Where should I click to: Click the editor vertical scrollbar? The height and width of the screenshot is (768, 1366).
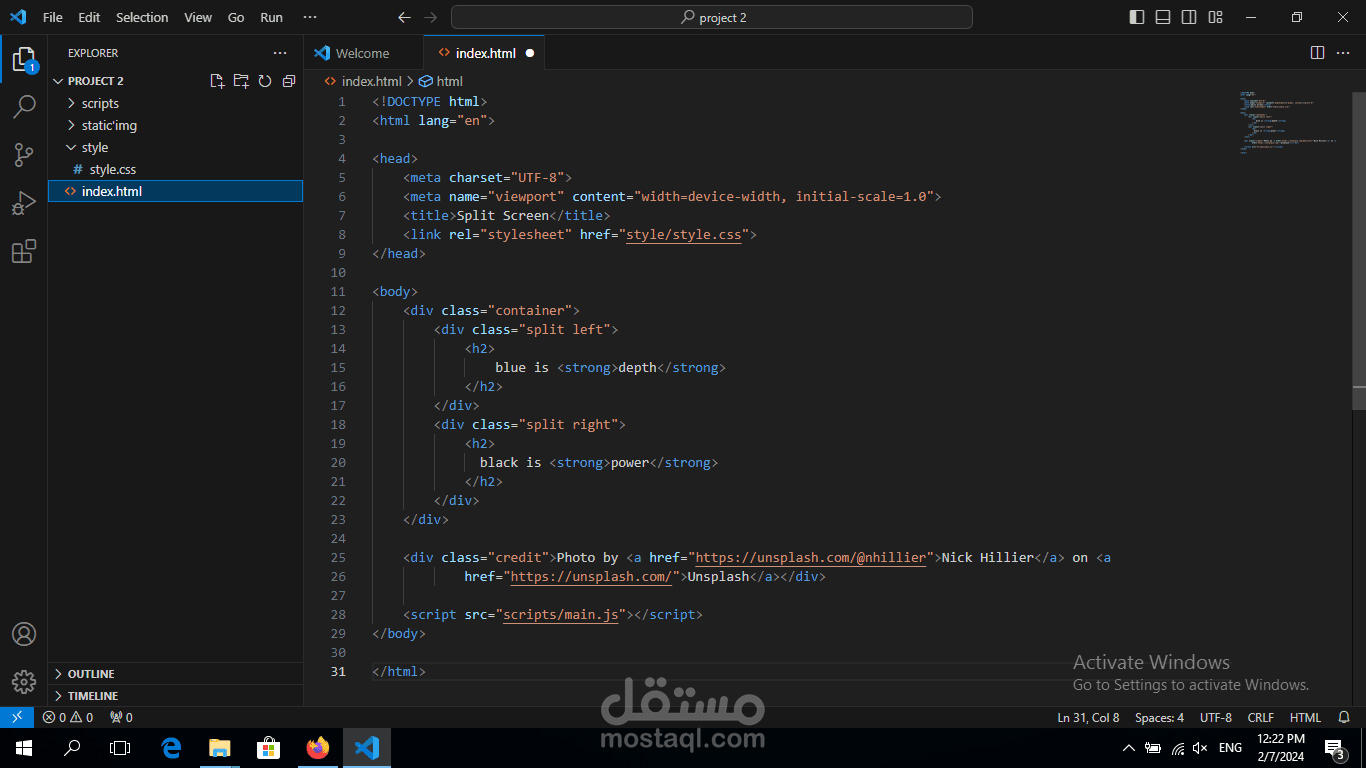[x=1359, y=250]
